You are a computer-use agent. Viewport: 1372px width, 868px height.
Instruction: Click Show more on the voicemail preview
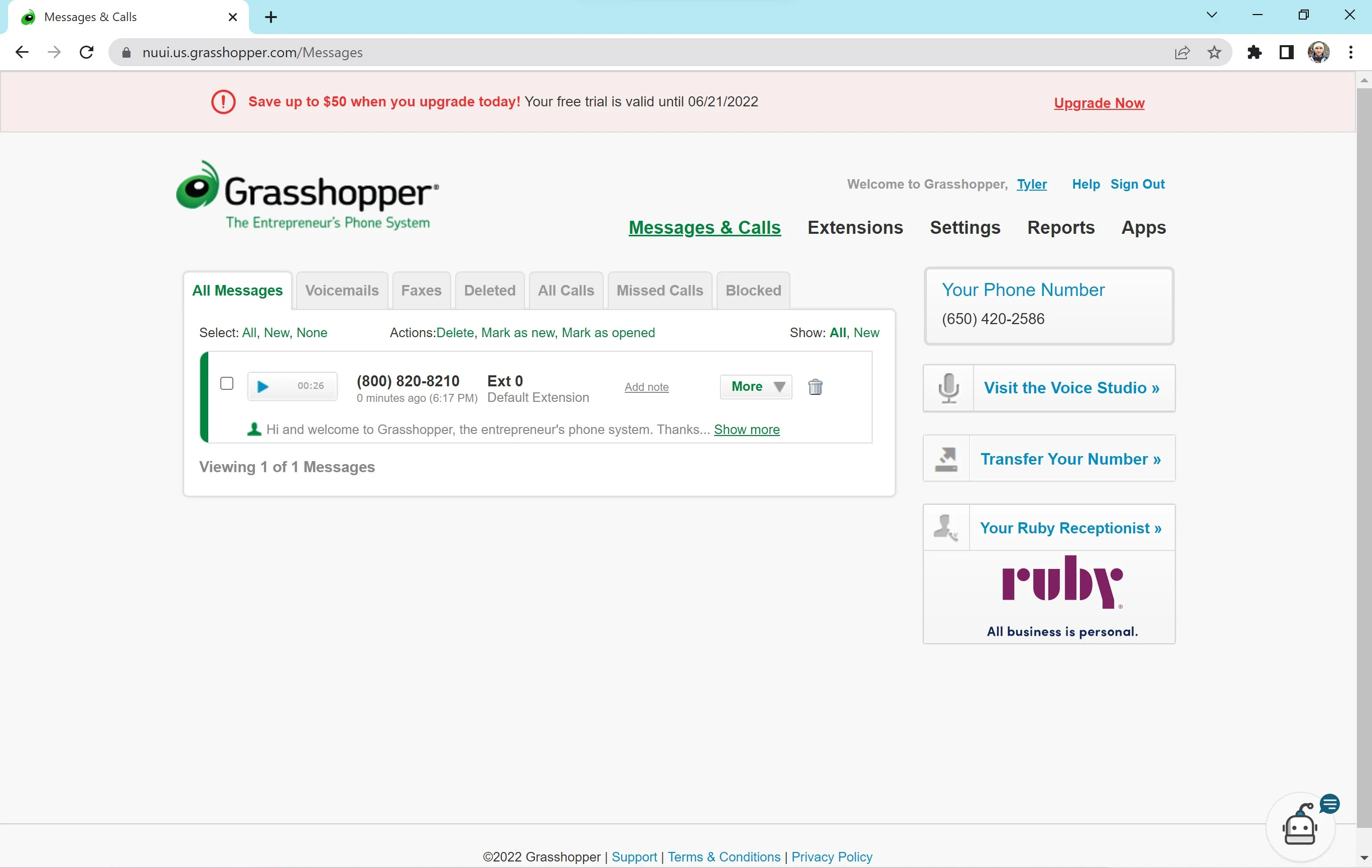[747, 429]
